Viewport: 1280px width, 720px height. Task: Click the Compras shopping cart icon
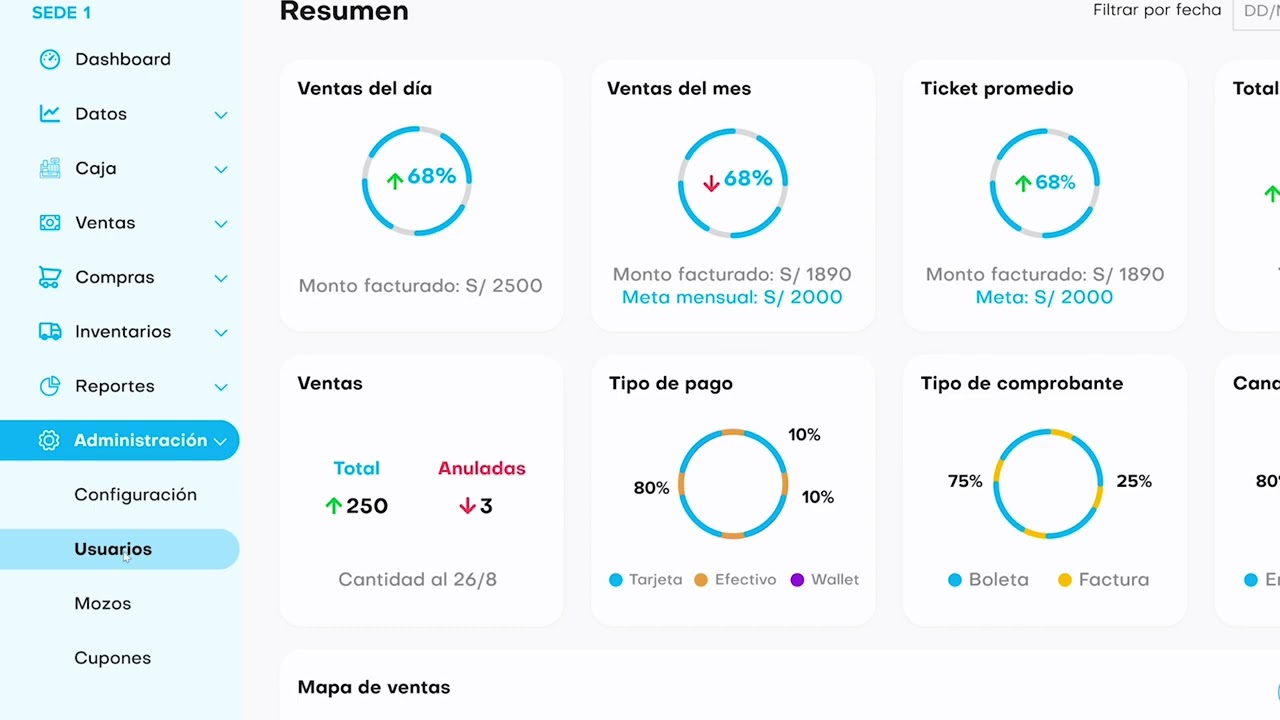[49, 277]
